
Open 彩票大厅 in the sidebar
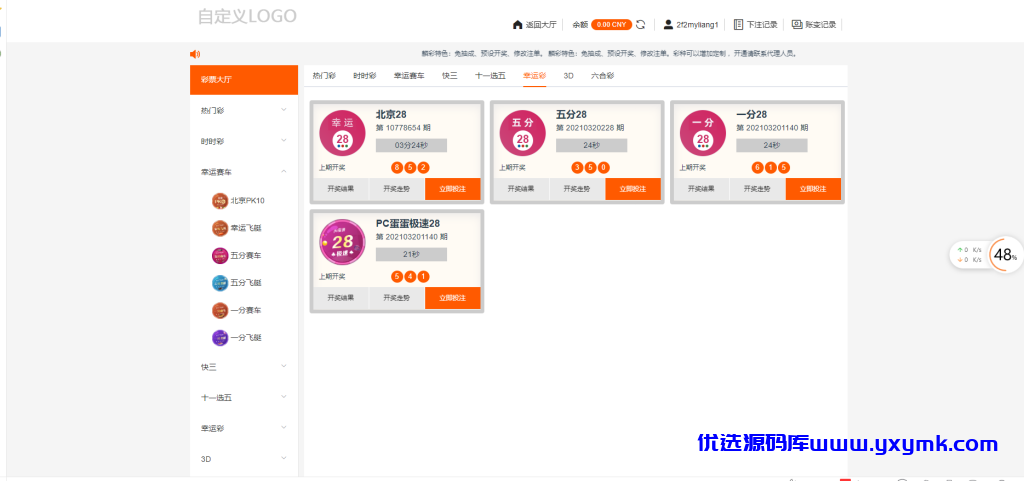(x=244, y=80)
